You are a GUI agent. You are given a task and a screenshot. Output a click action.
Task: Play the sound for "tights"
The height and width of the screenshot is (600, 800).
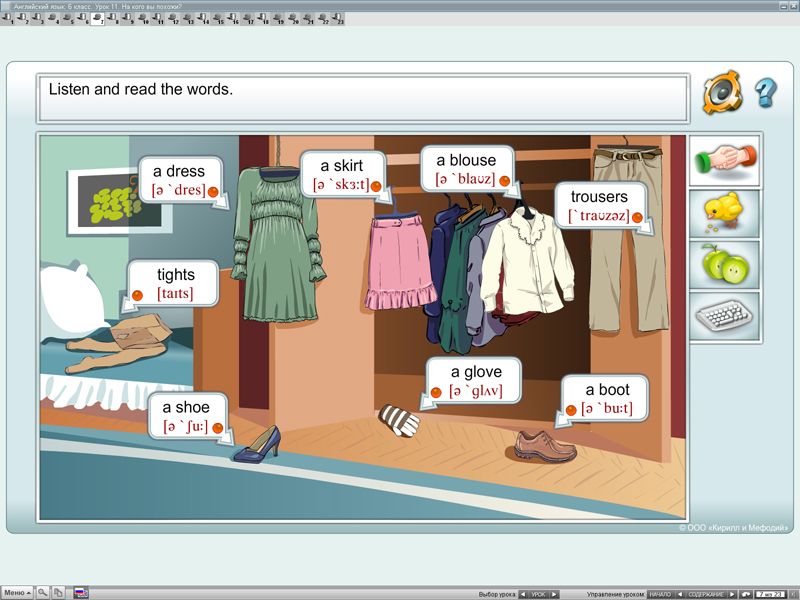pos(138,296)
